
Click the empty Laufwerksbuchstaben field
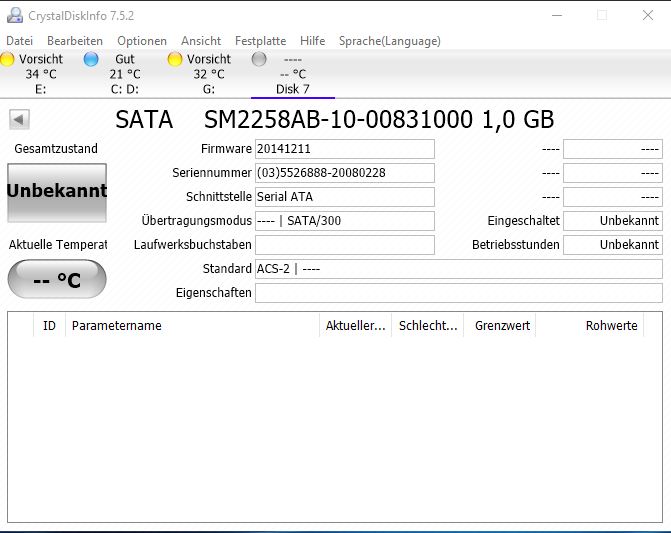coord(345,245)
